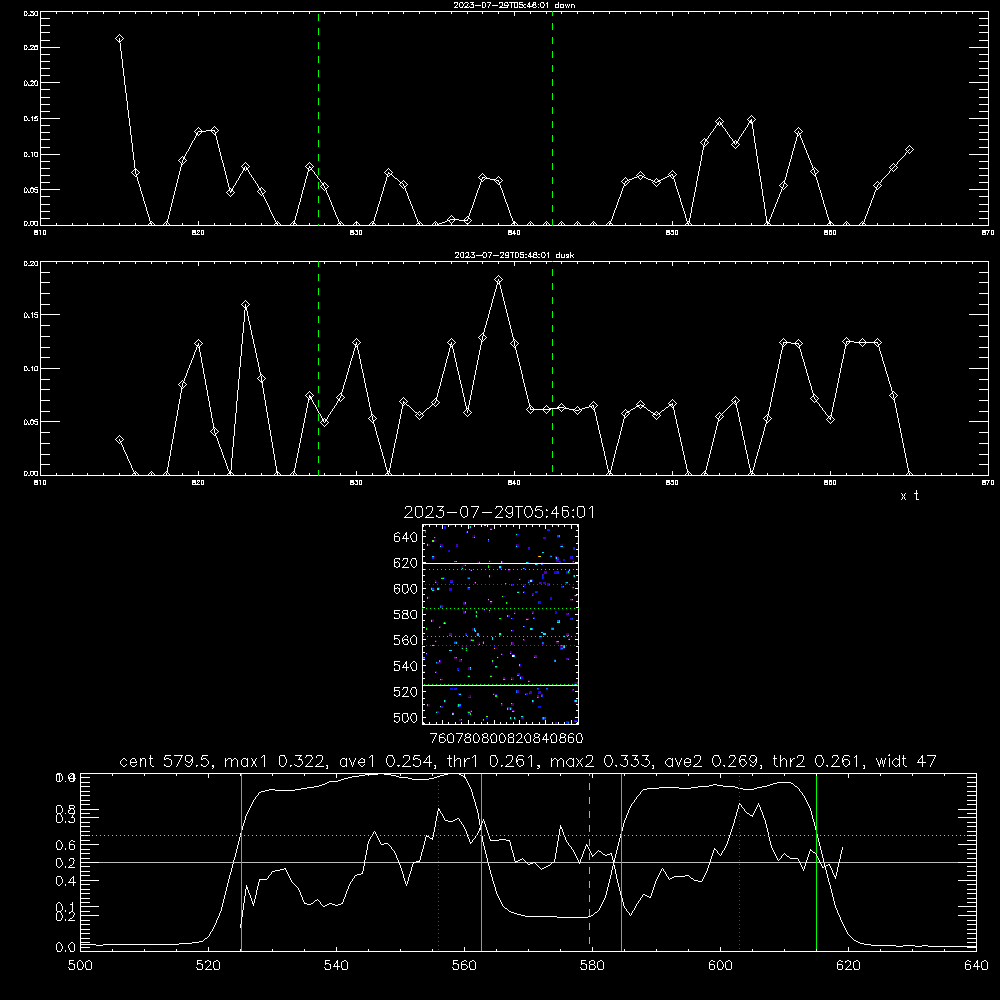
Task: Click the heatmap y-axis label '540'
Action: pyautogui.click(x=406, y=666)
